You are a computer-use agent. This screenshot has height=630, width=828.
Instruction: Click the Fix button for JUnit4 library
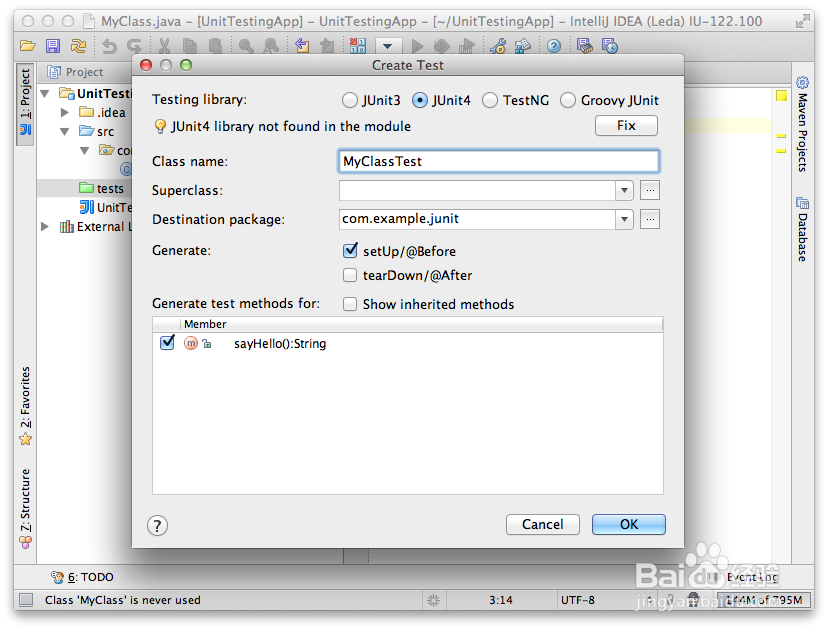626,126
